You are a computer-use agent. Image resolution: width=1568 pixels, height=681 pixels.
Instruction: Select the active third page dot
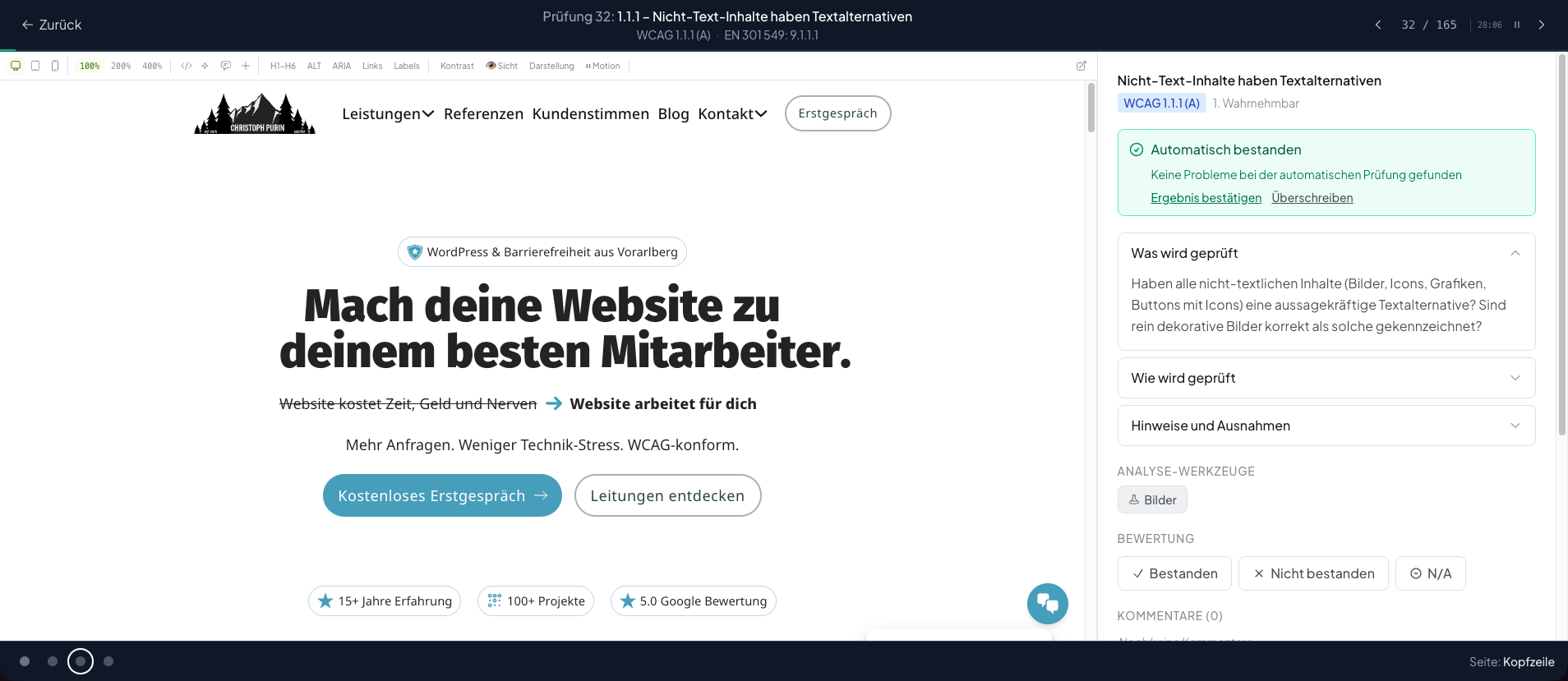[x=81, y=661]
